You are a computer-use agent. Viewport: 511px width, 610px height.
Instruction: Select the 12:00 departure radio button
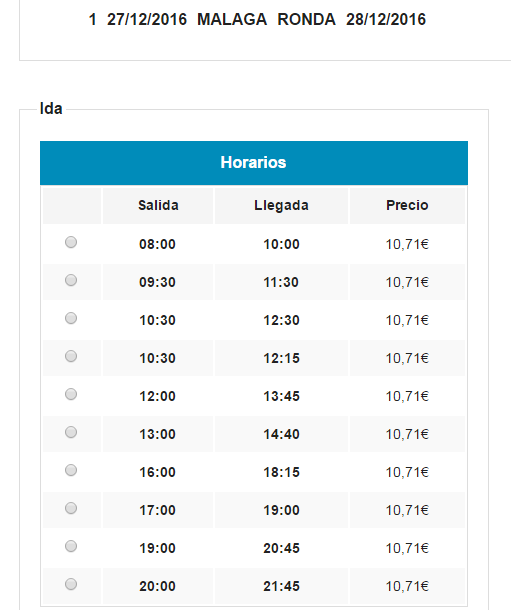[x=71, y=394]
